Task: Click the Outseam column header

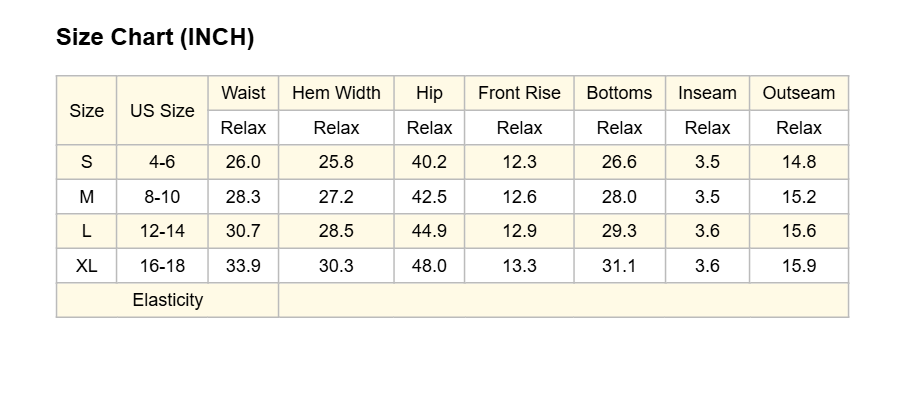Action: (798, 93)
